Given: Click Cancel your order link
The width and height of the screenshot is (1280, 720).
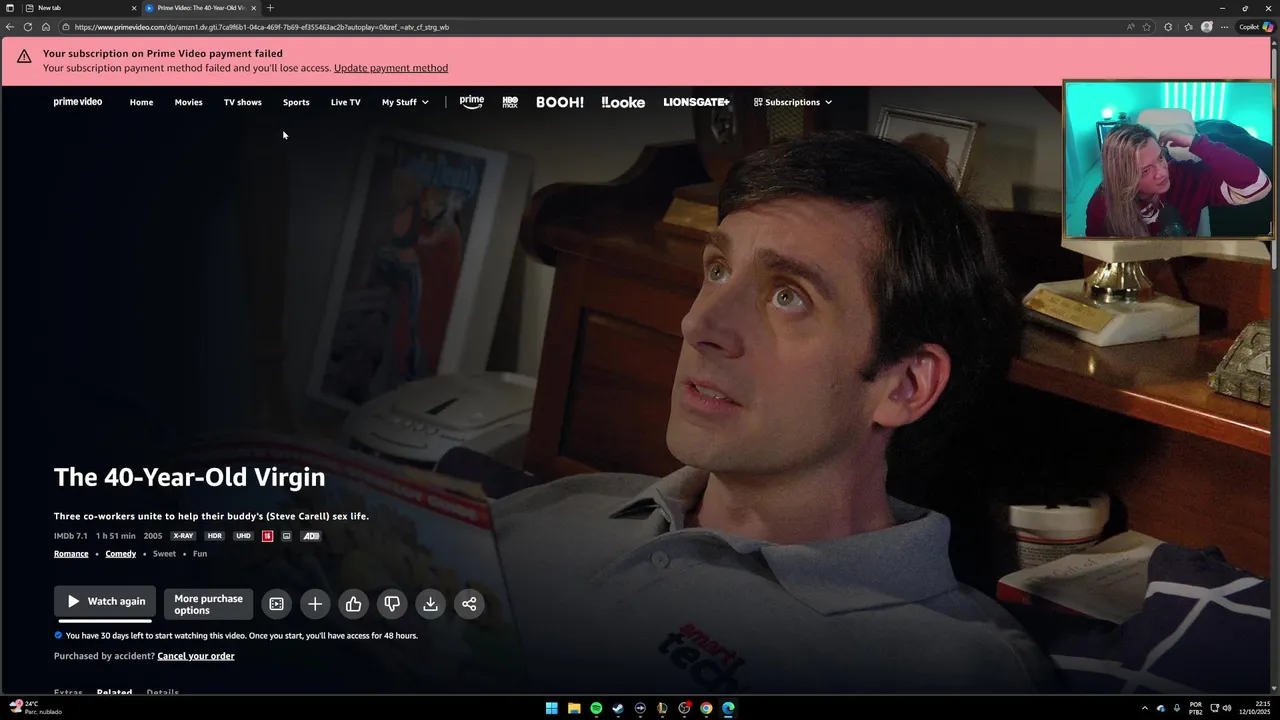Looking at the screenshot, I should [196, 656].
